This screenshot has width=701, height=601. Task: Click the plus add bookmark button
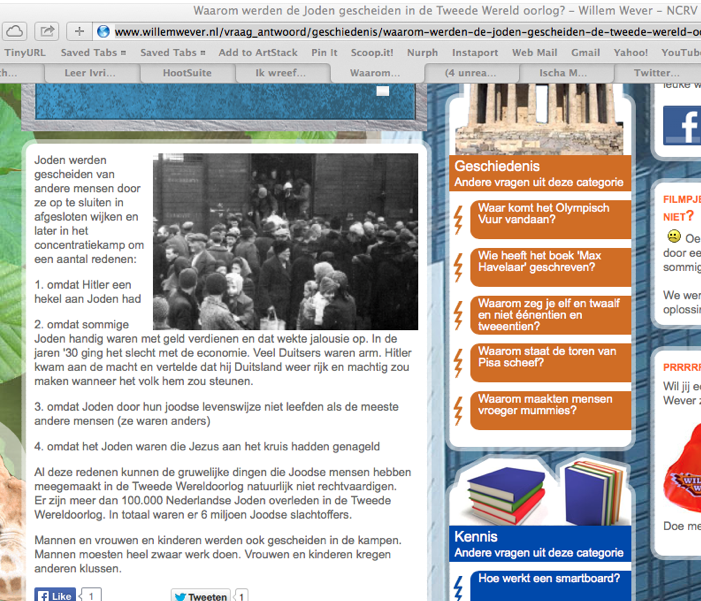79,31
